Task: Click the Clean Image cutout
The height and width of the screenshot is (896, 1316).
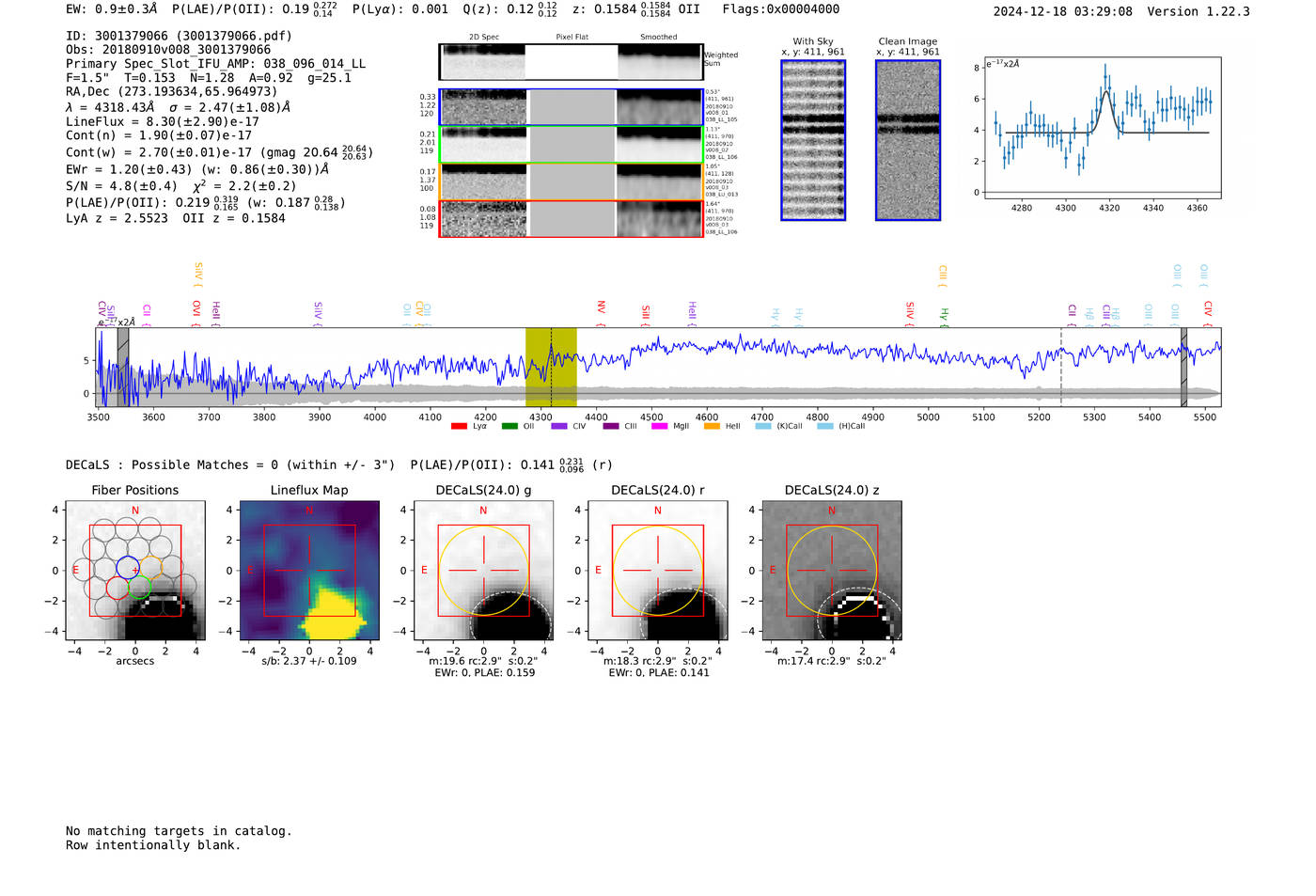Action: click(908, 140)
